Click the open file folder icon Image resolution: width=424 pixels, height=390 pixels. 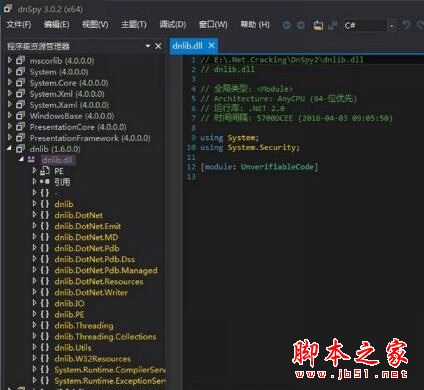pos(318,25)
